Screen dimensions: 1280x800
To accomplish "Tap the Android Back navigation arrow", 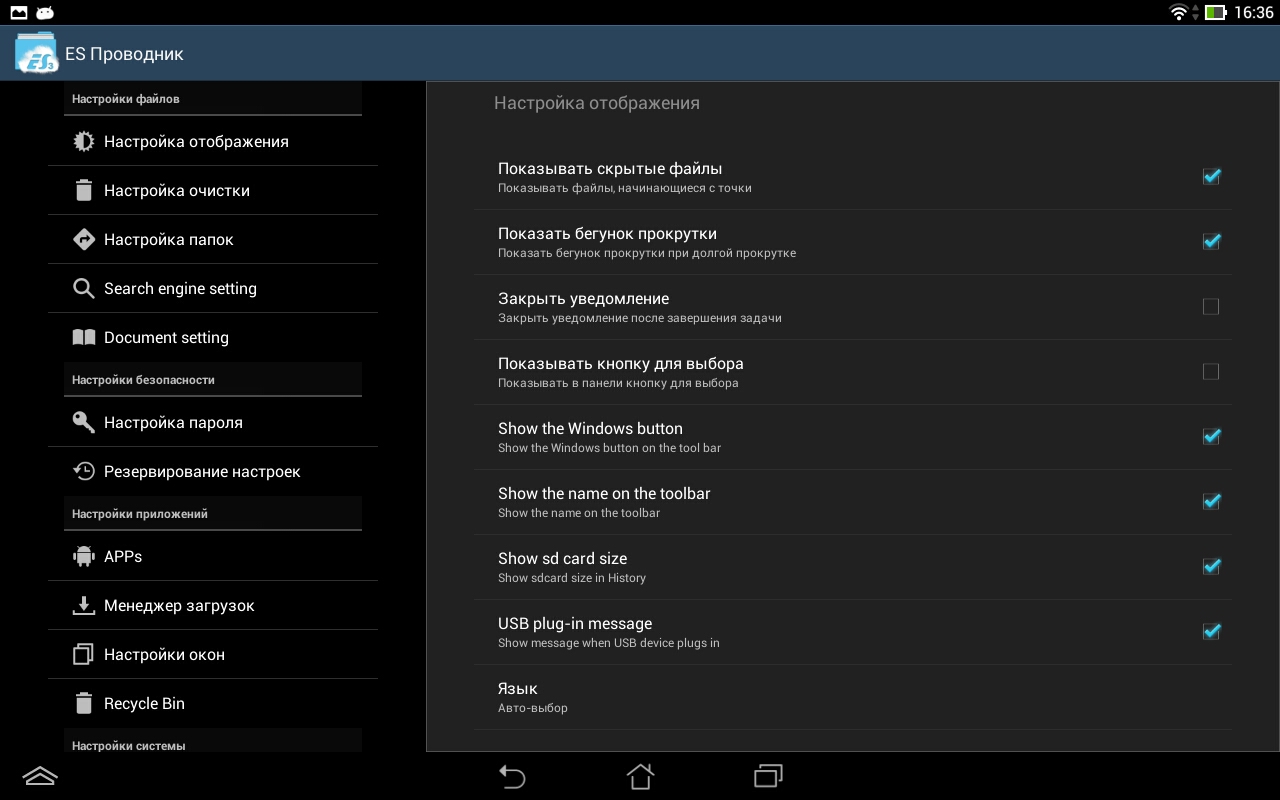I will (512, 777).
